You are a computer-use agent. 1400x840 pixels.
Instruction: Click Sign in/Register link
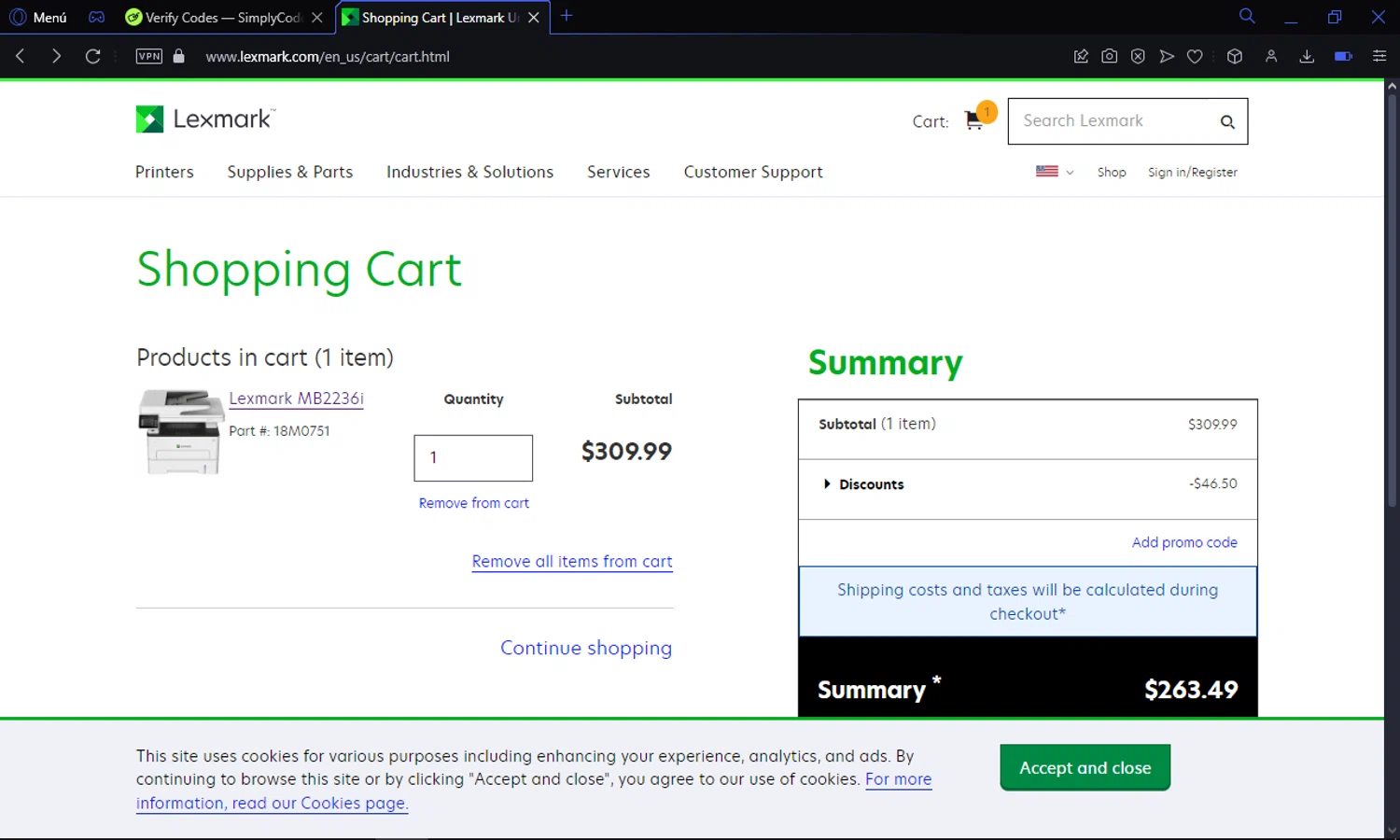coord(1192,172)
